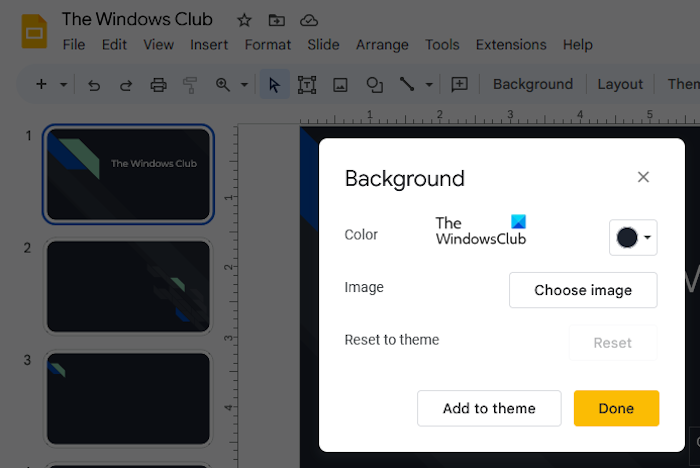Image resolution: width=700 pixels, height=468 pixels.
Task: Click the Zoom magnifier icon
Action: (x=223, y=84)
